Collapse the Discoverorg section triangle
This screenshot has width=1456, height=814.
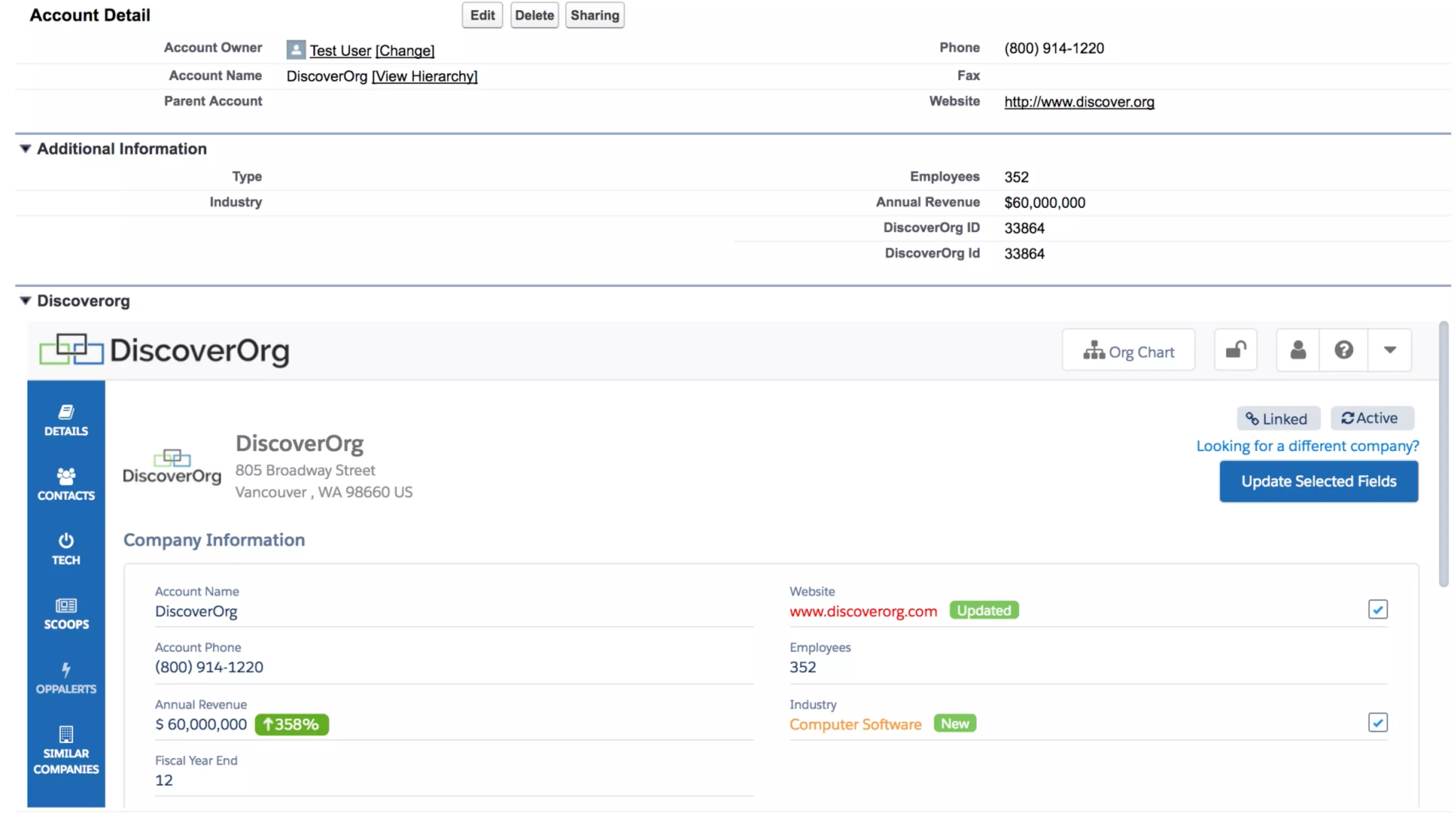pyautogui.click(x=25, y=301)
